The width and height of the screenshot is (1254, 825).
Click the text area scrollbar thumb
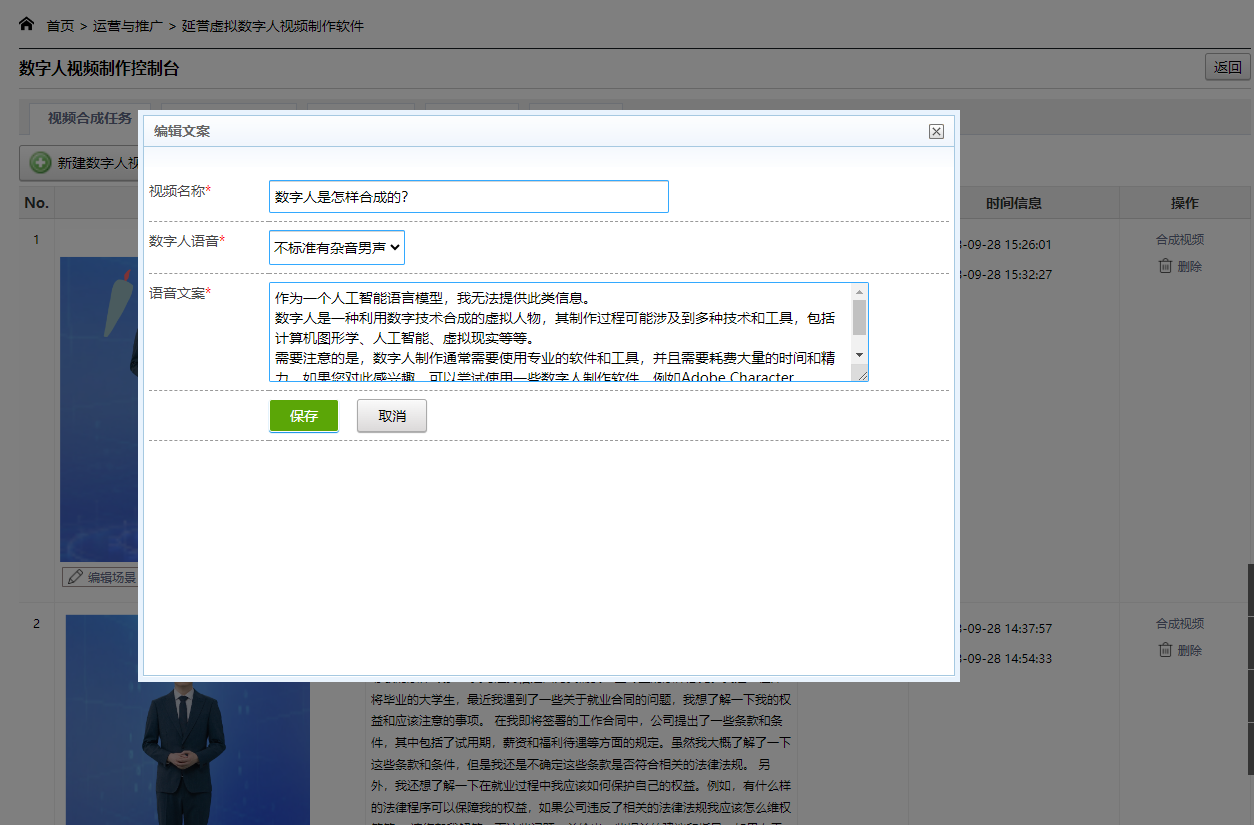pos(859,316)
